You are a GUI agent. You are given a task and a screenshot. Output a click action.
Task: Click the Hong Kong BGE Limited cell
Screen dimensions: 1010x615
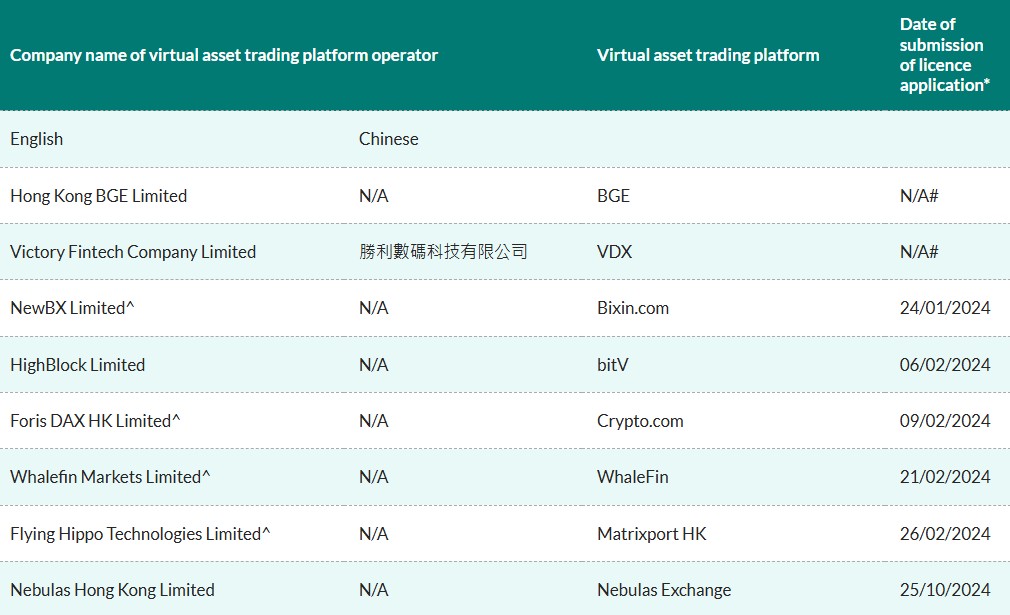pos(98,196)
